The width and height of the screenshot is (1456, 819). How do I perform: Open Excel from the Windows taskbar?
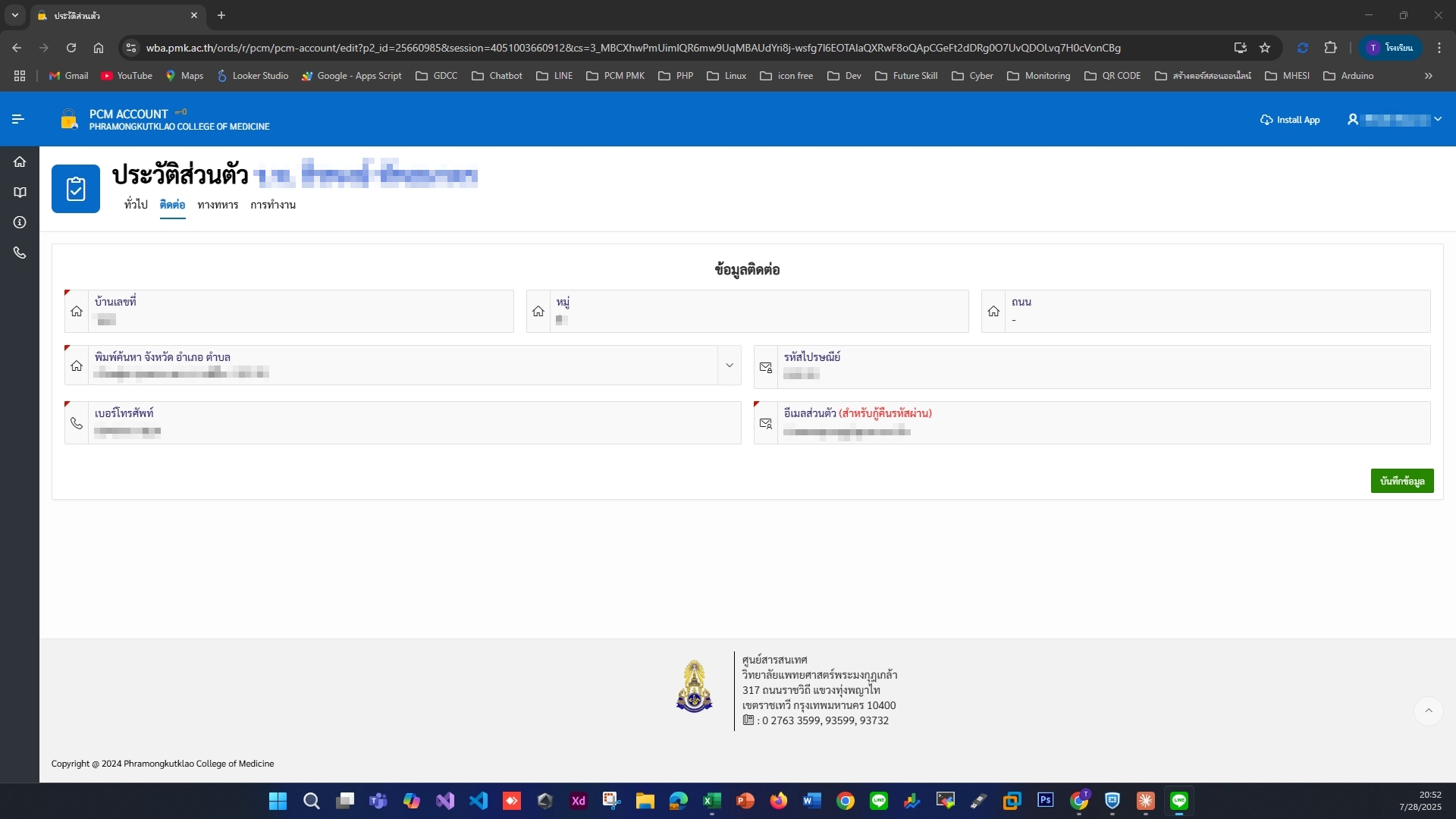tap(711, 801)
